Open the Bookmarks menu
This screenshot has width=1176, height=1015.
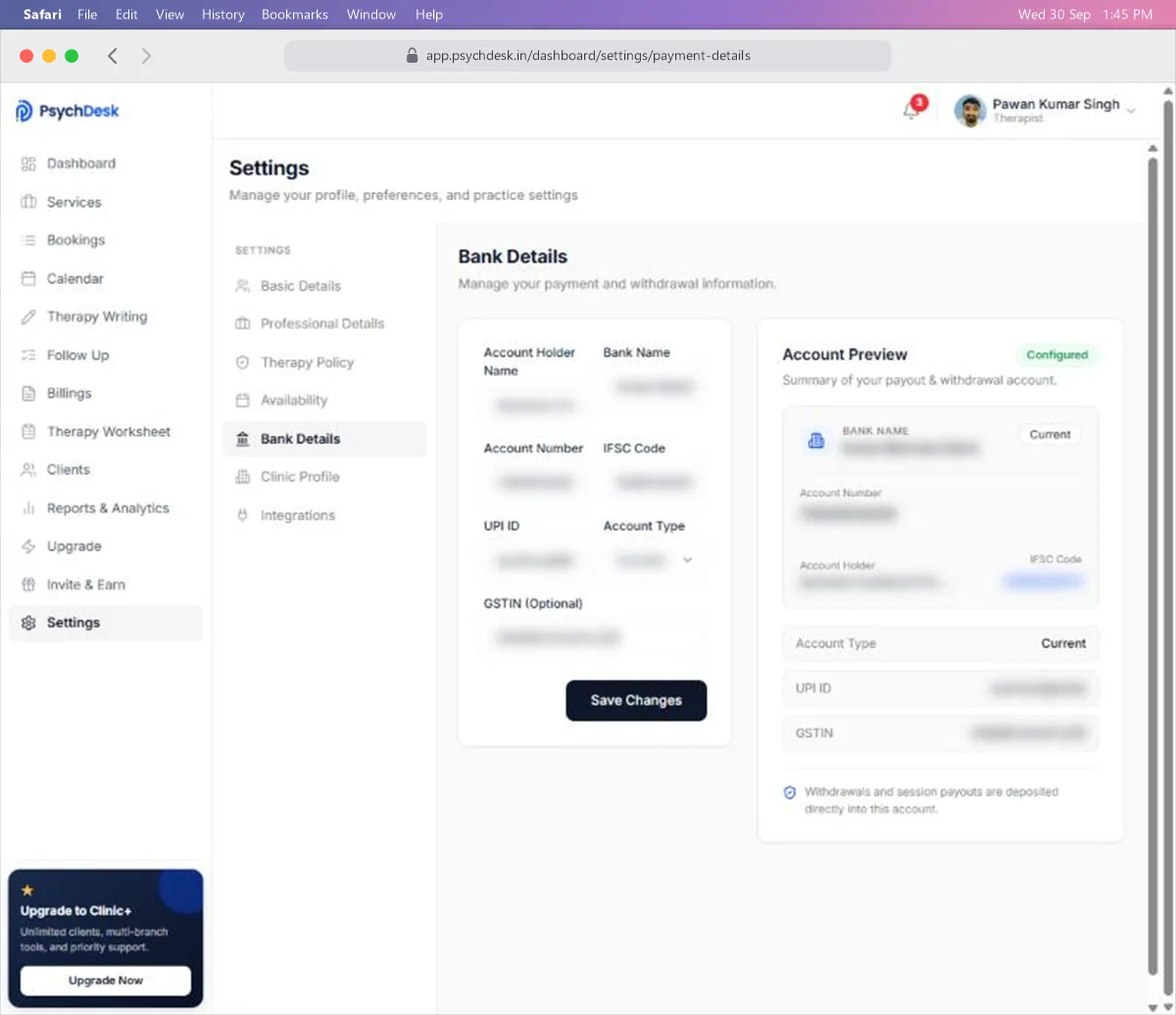[x=295, y=15]
